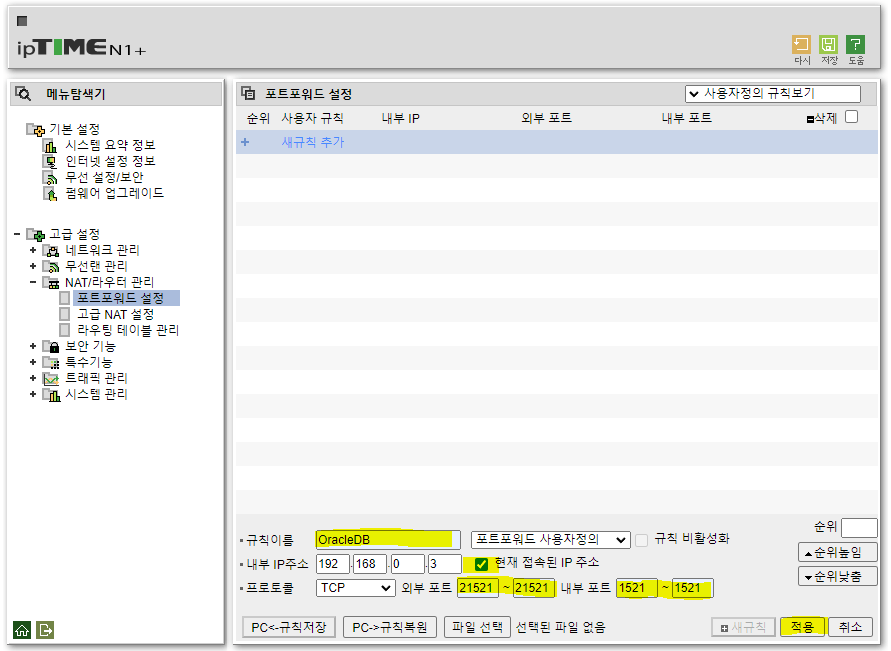The height and width of the screenshot is (651, 891).
Task: Click the first IP octet field 192
Action: coord(332,564)
